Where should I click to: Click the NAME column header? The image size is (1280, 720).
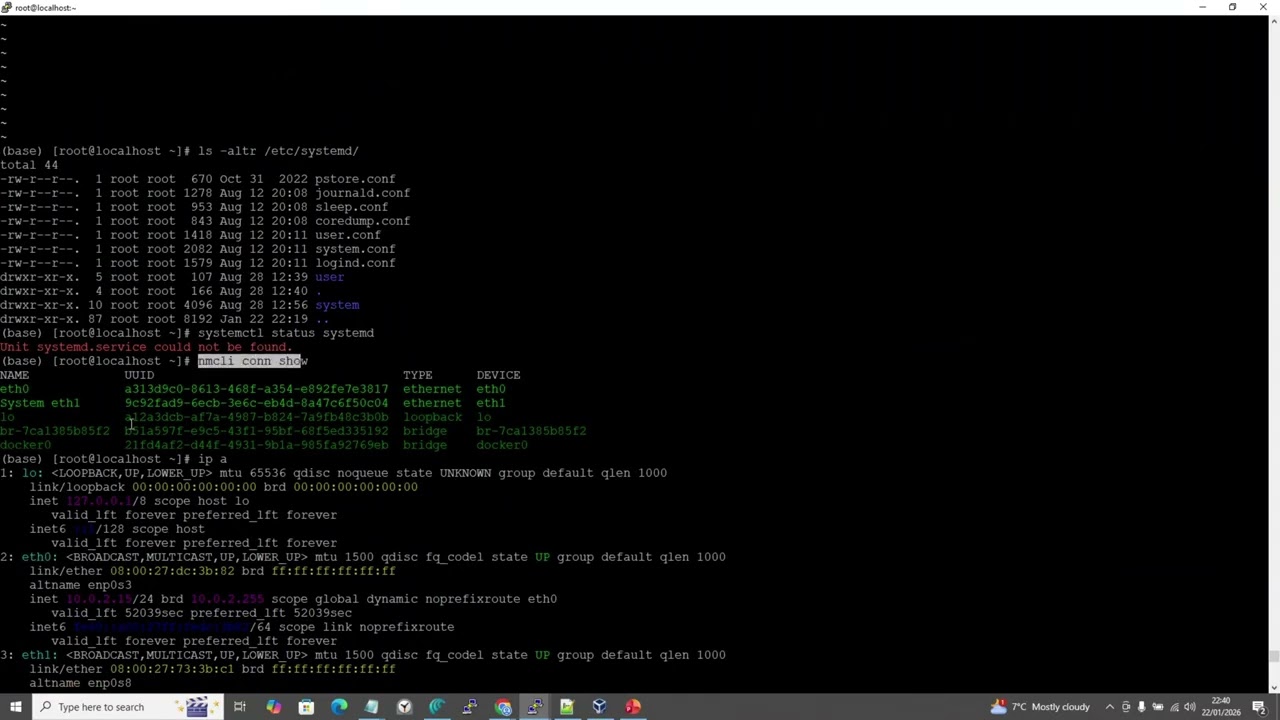pyautogui.click(x=15, y=375)
